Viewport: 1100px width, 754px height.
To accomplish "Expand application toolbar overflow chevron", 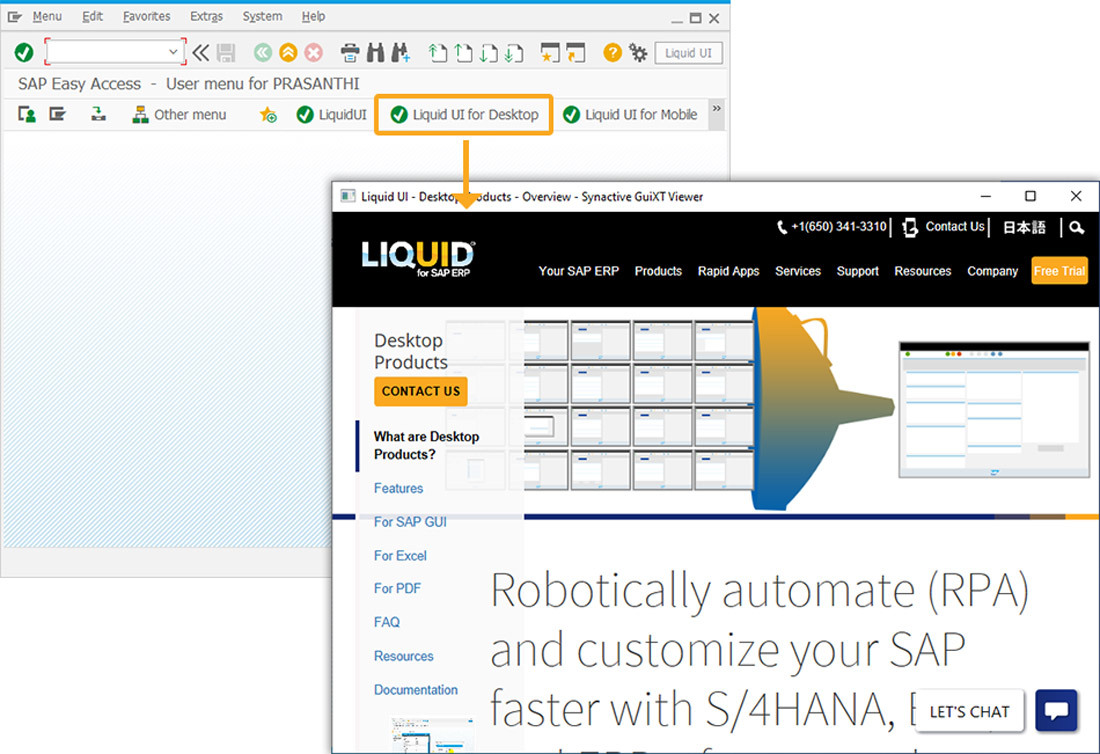I will pos(716,109).
